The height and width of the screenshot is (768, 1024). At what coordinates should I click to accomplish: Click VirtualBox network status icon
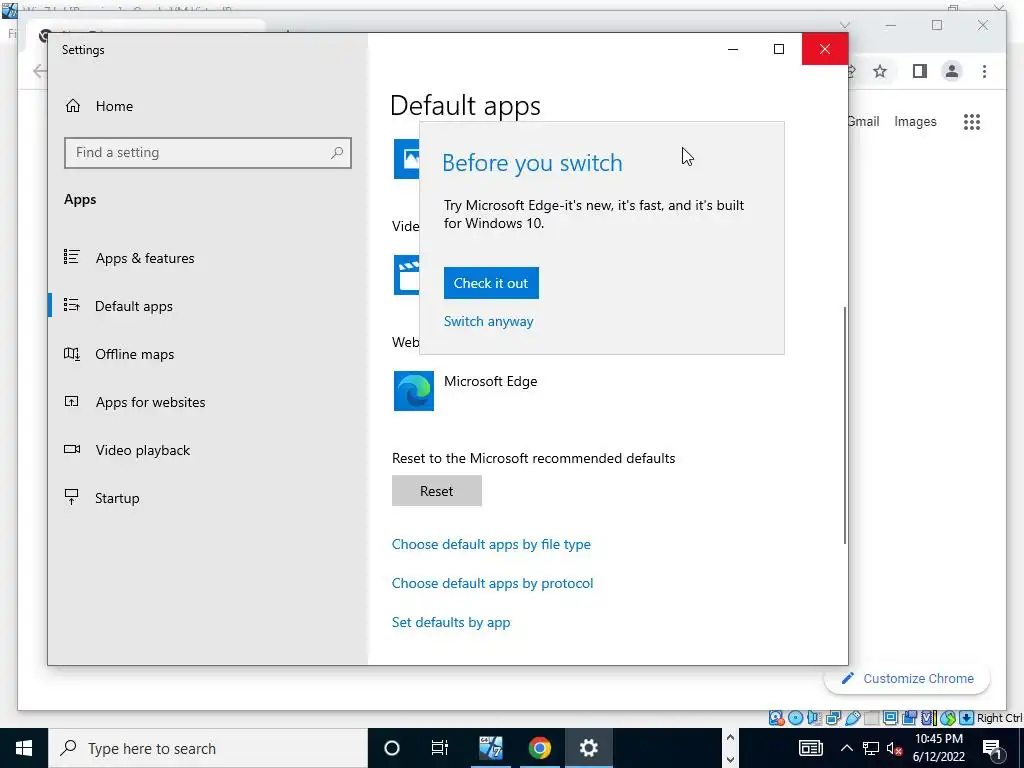(833, 718)
